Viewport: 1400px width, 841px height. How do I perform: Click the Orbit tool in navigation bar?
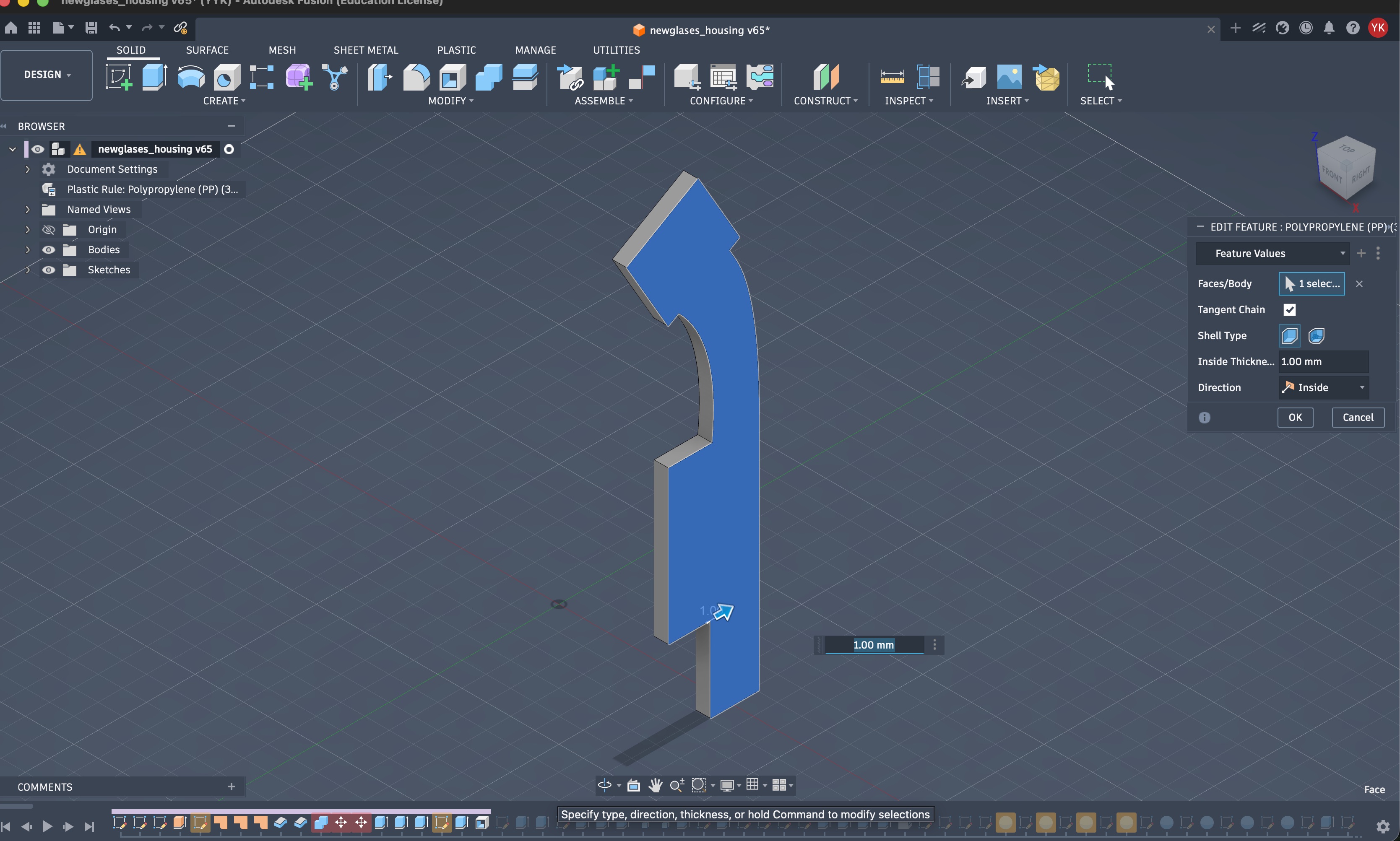pyautogui.click(x=605, y=785)
